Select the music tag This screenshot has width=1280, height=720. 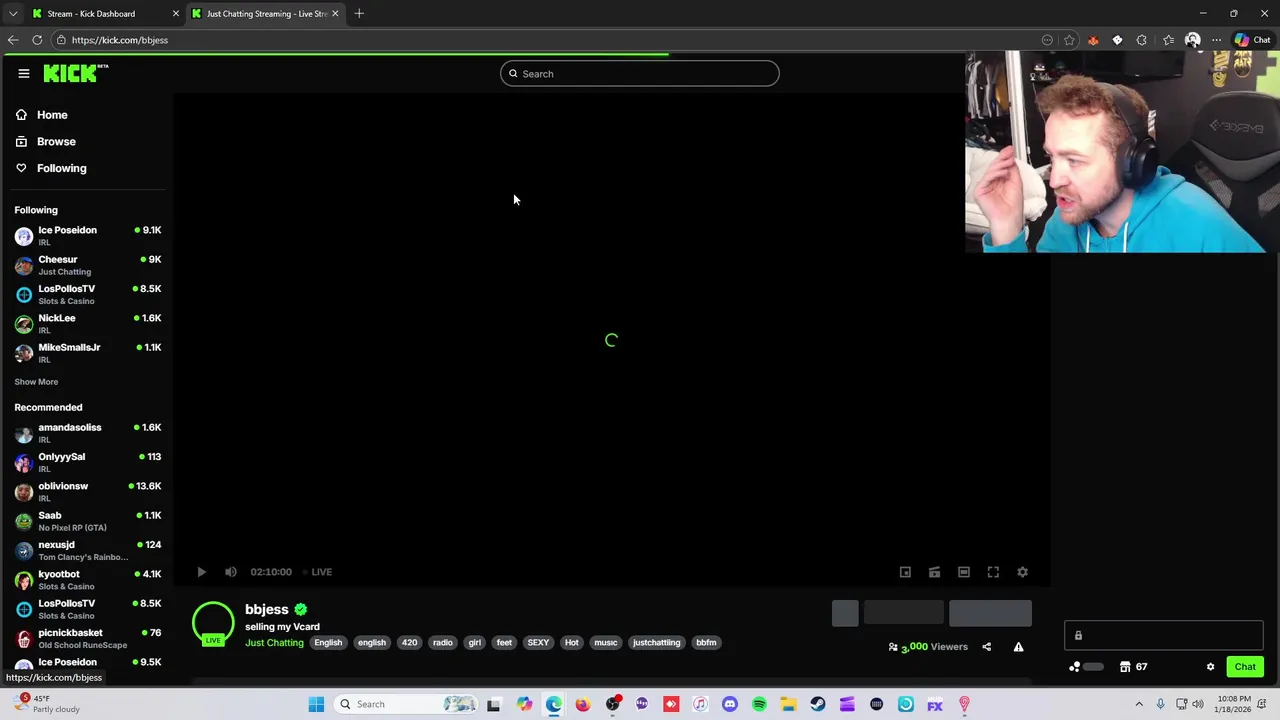click(606, 643)
